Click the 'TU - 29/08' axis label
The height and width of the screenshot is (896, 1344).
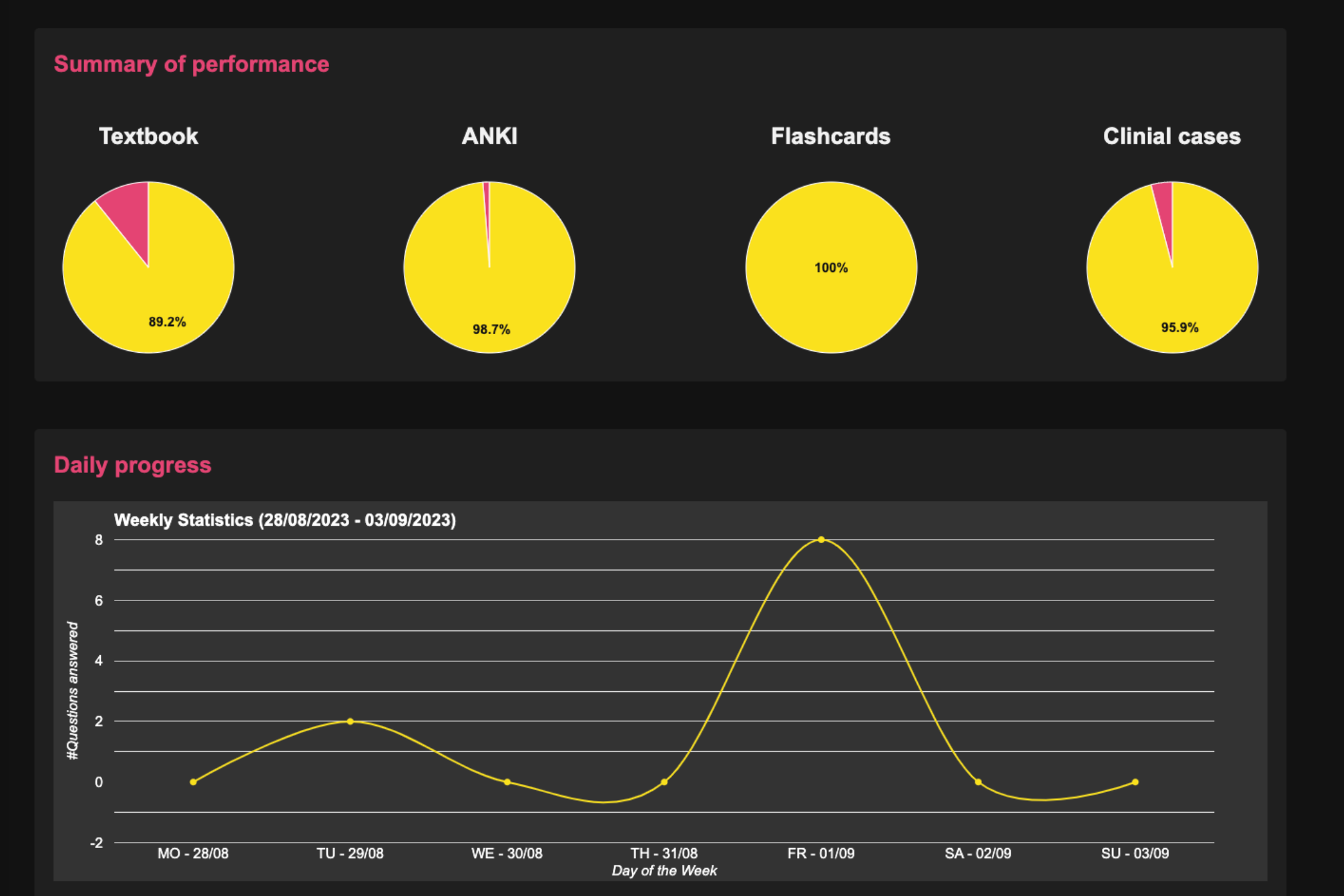coord(350,854)
